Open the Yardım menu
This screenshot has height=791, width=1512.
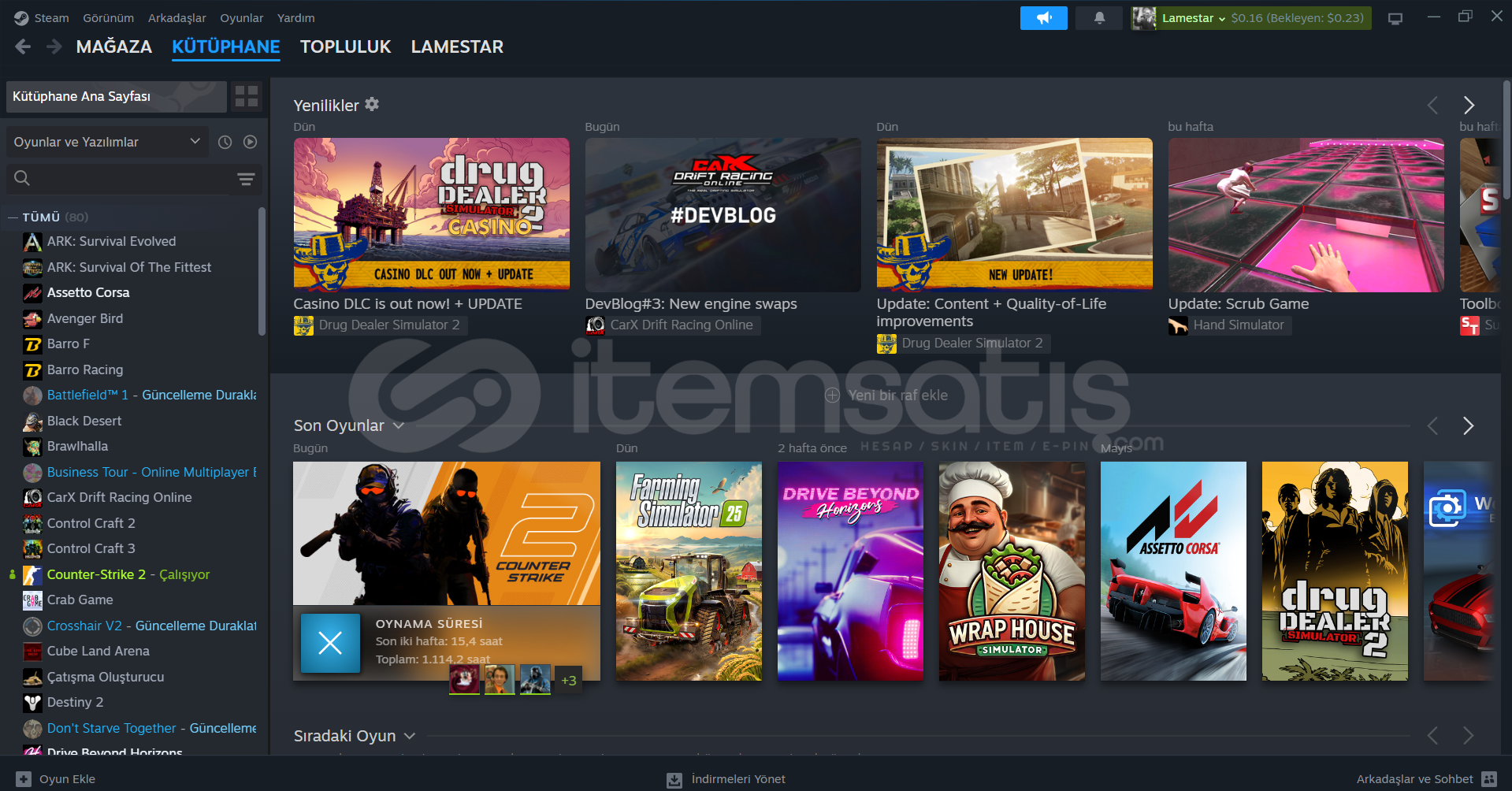point(295,18)
